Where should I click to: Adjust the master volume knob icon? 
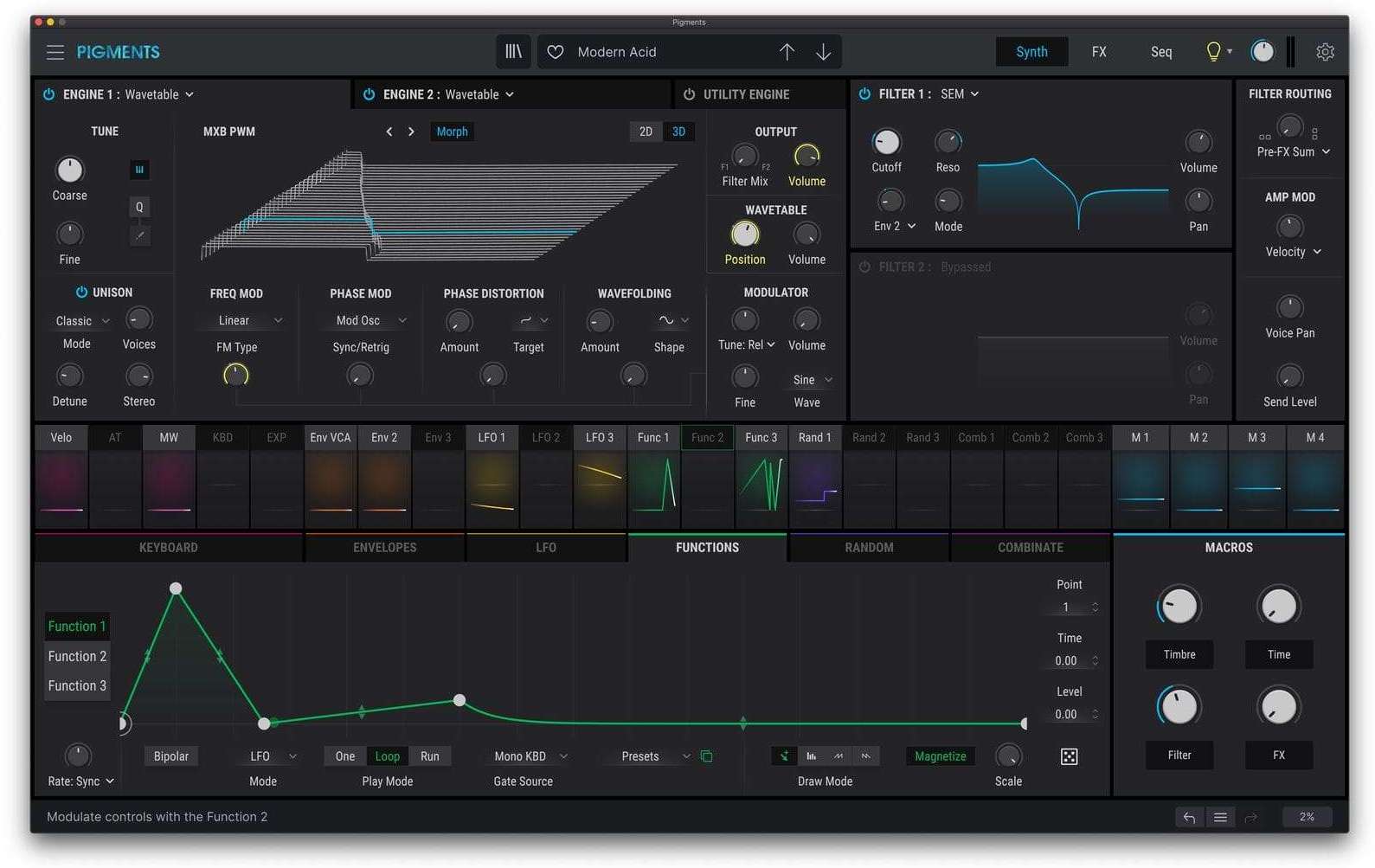coord(1263,52)
